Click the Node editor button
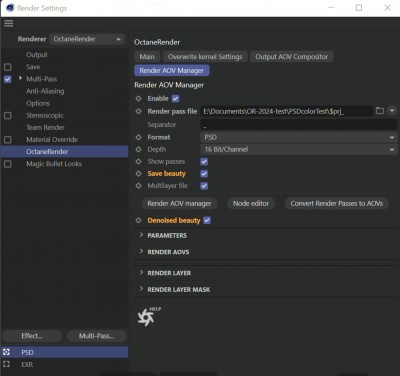This screenshot has height=376, width=400. 251,203
